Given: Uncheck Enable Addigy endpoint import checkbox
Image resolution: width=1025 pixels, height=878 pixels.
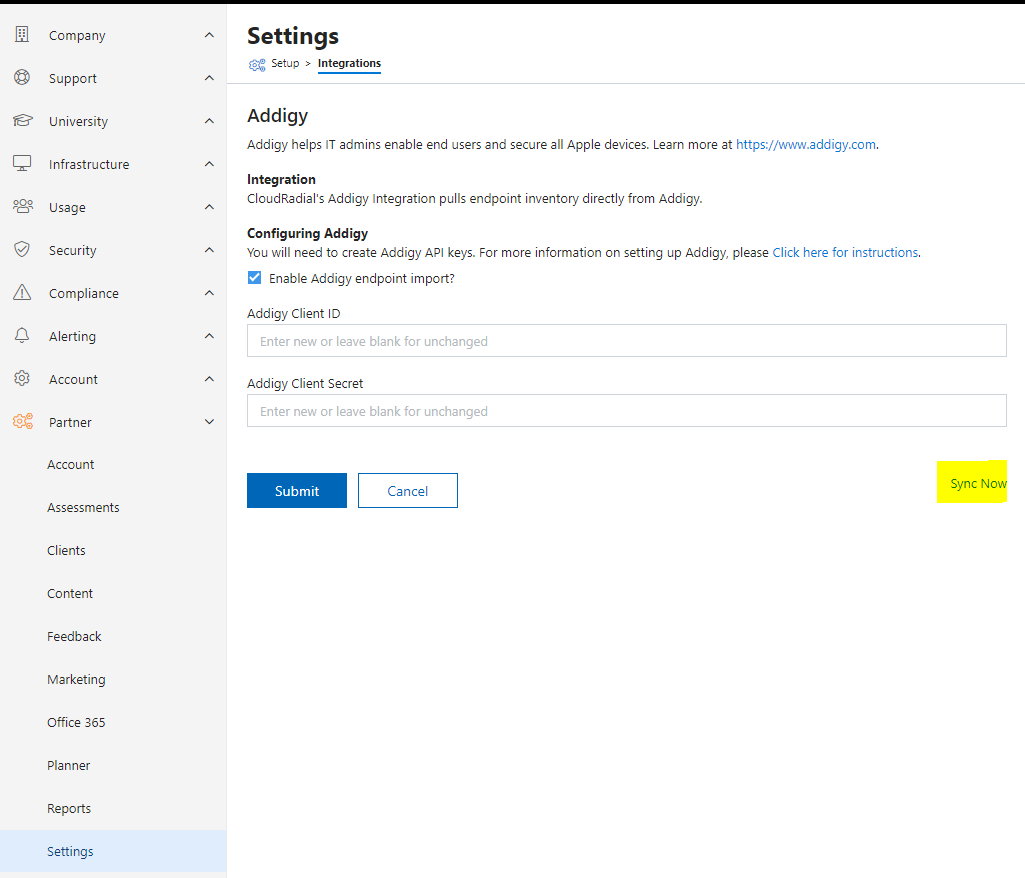Looking at the screenshot, I should [x=254, y=278].
